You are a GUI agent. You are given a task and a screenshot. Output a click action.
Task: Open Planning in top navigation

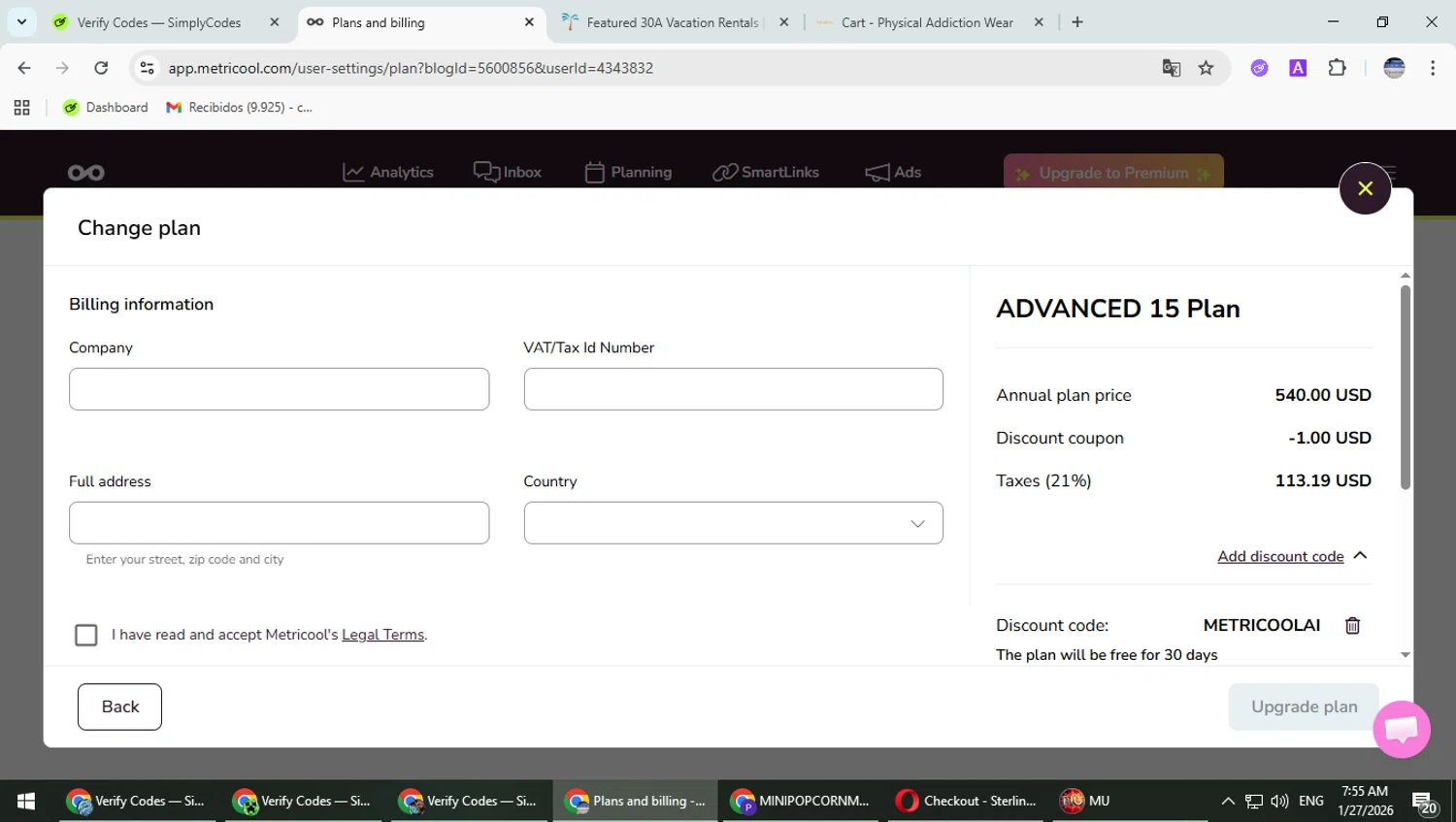pos(628,172)
